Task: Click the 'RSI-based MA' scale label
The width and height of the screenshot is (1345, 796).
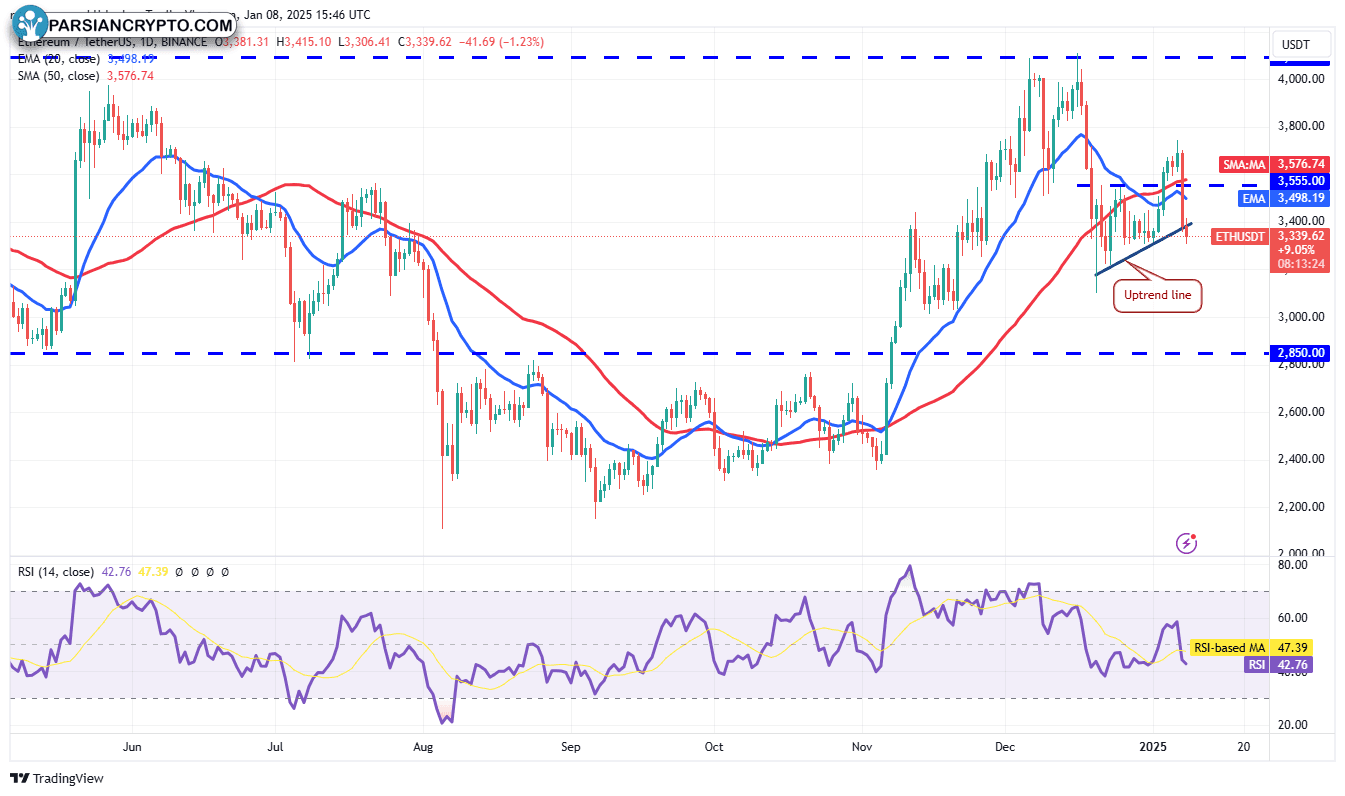Action: point(1230,648)
